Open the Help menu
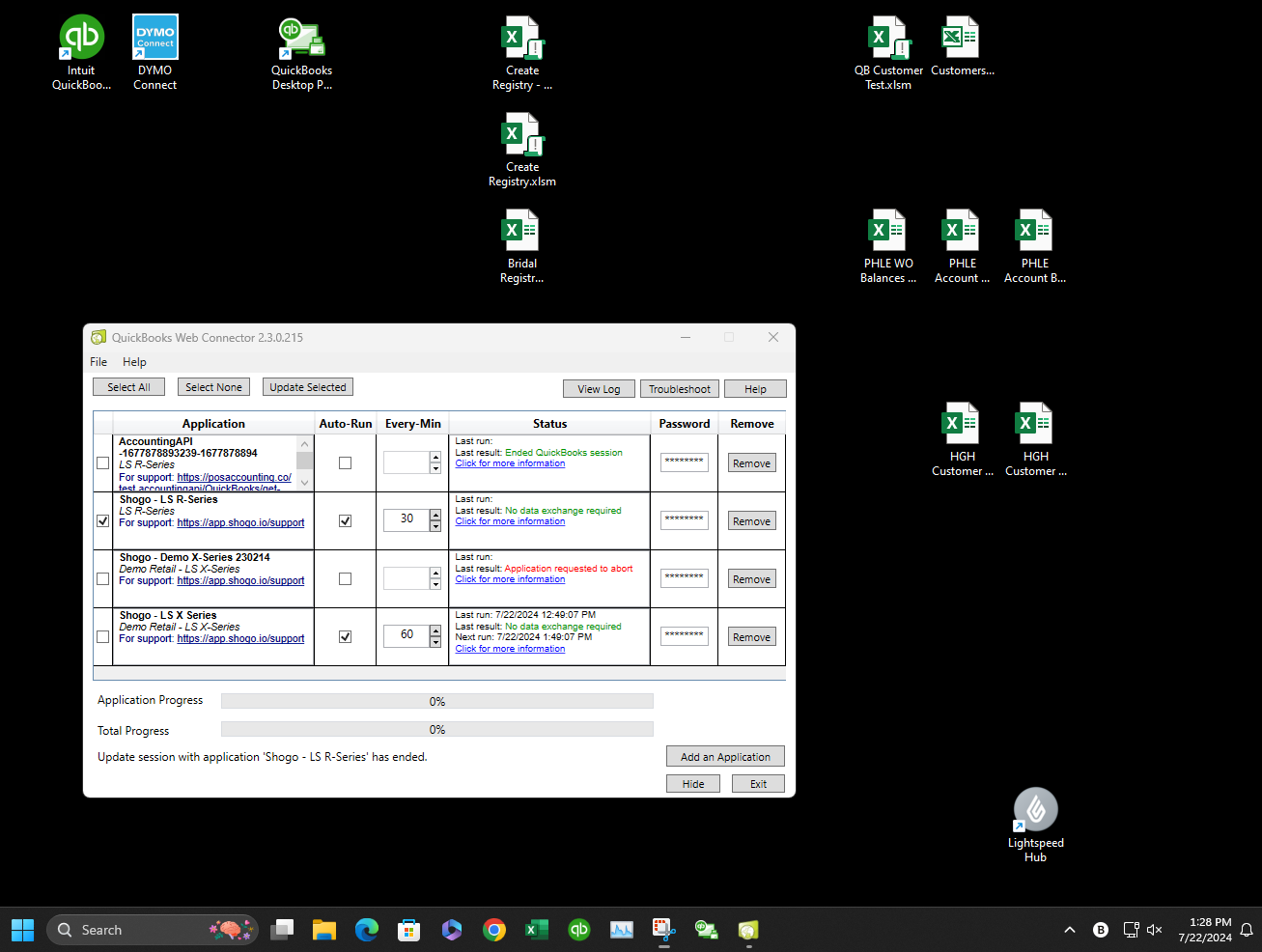Viewport: 1262px width, 952px height. (x=134, y=362)
